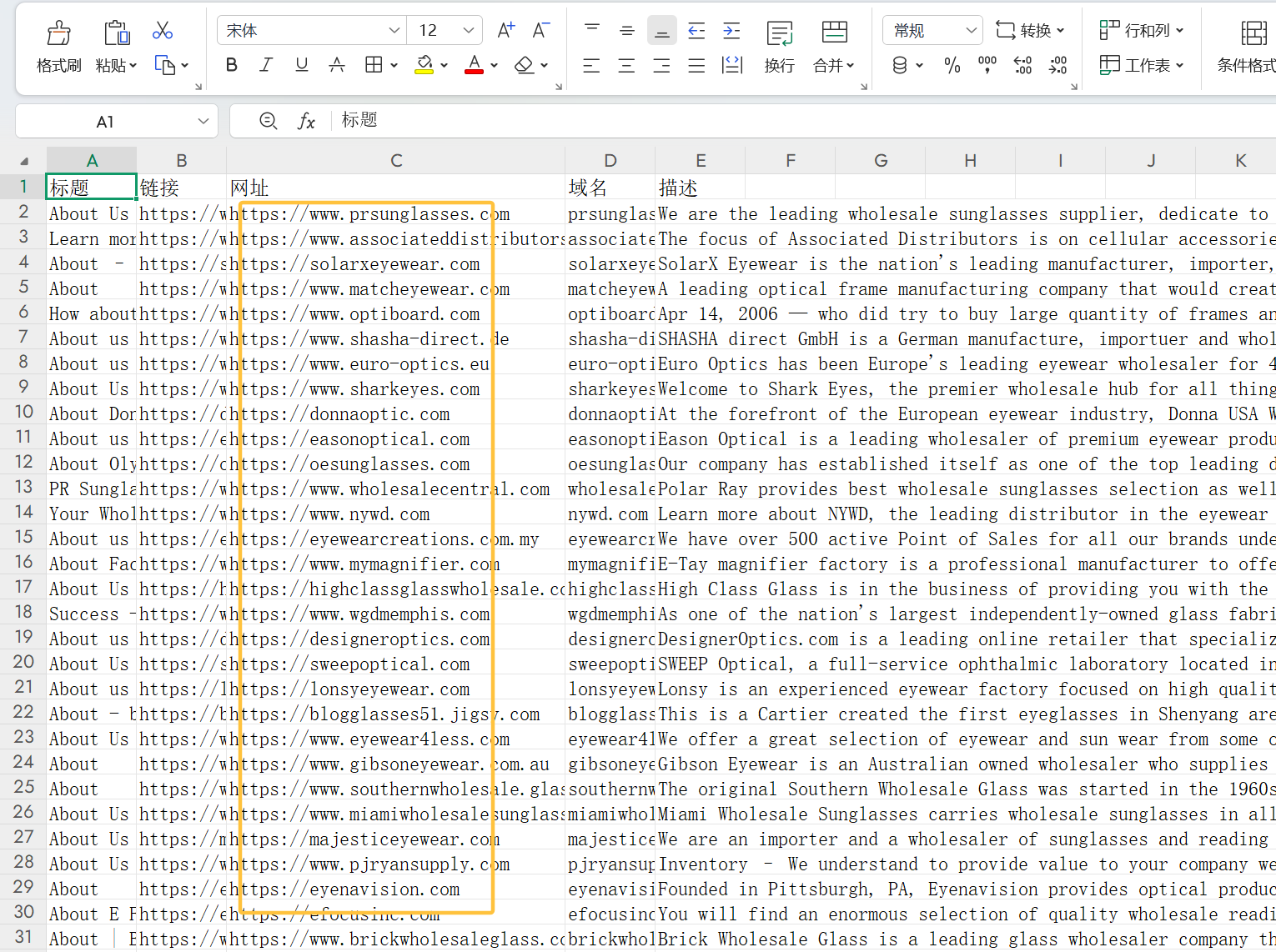The width and height of the screenshot is (1276, 952).
Task: Click the currency format coins icon
Action: click(900, 65)
